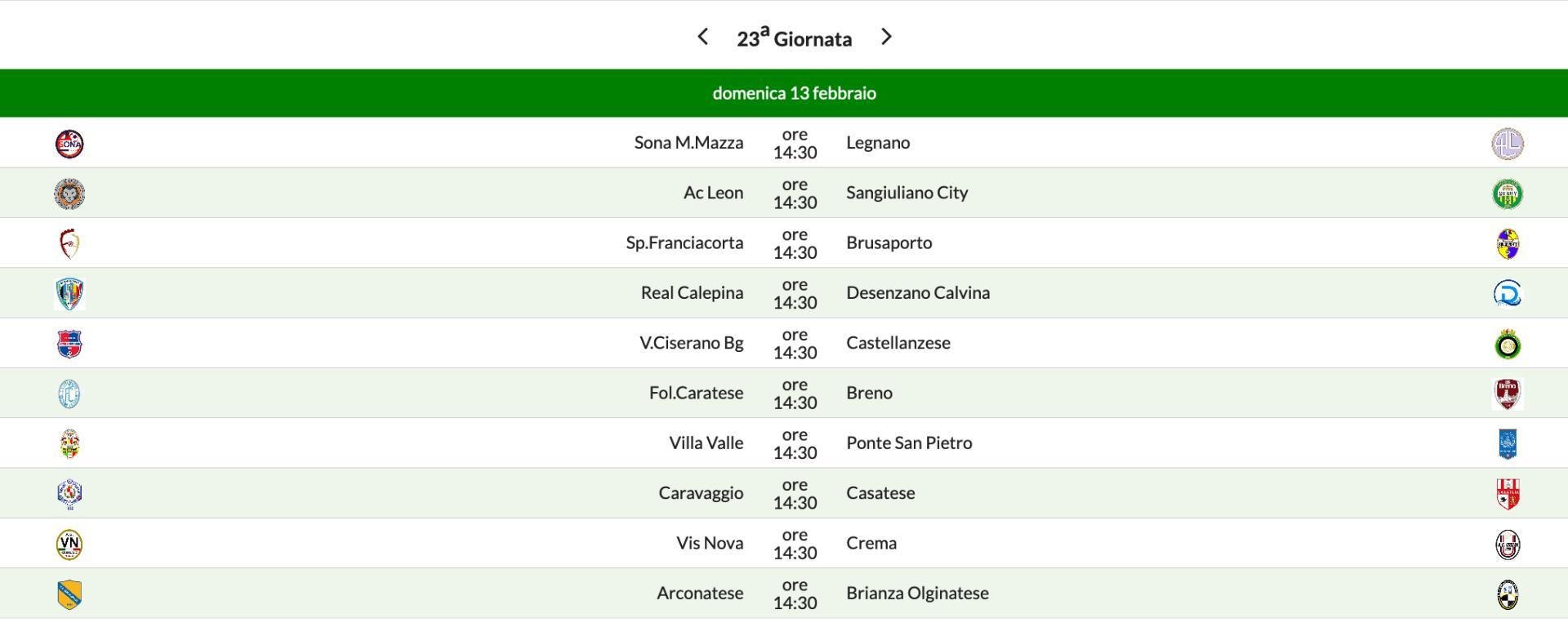
Task: Click the Vis Nova VN badge
Action: [x=69, y=544]
